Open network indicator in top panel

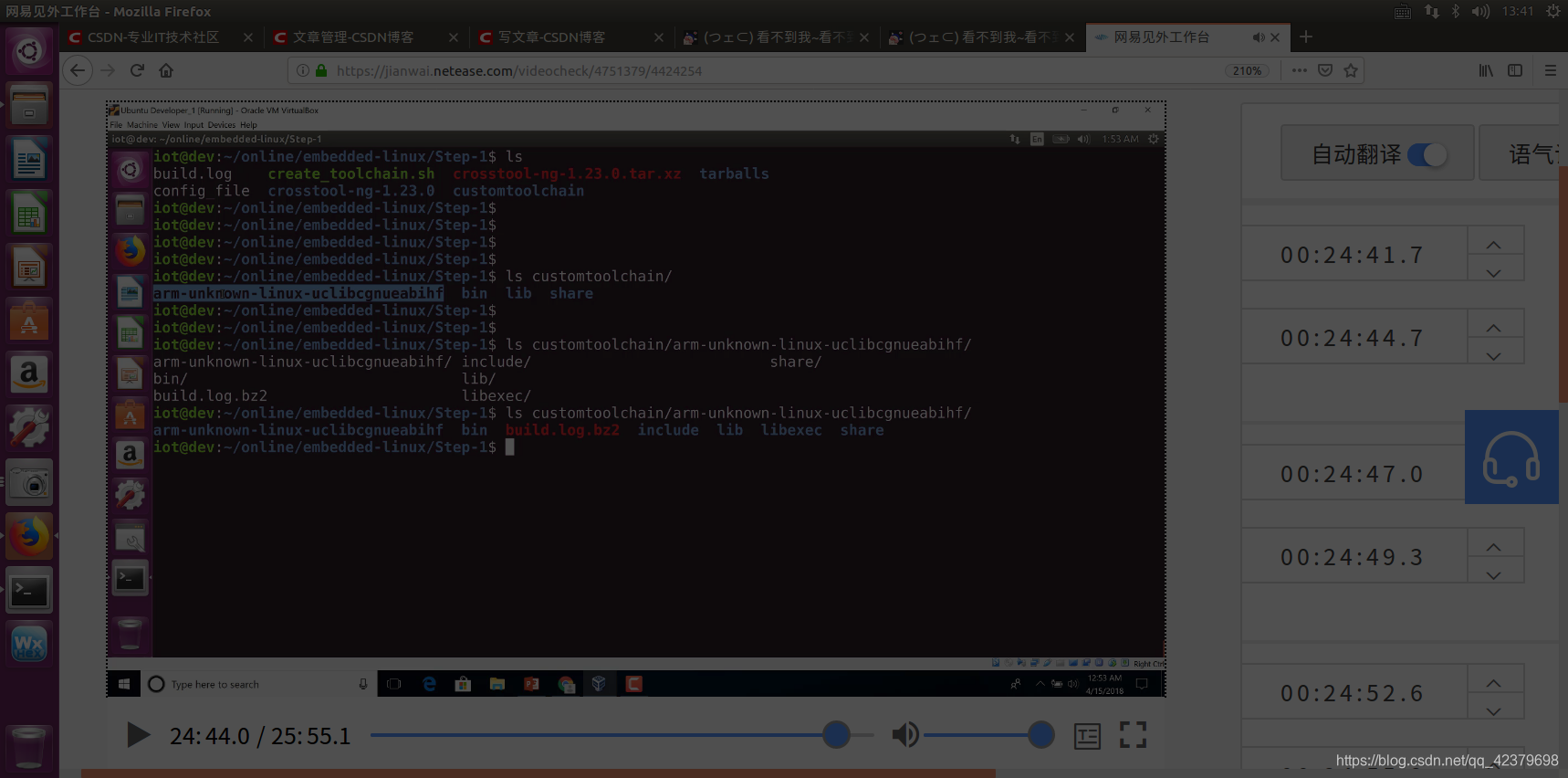click(x=1431, y=11)
